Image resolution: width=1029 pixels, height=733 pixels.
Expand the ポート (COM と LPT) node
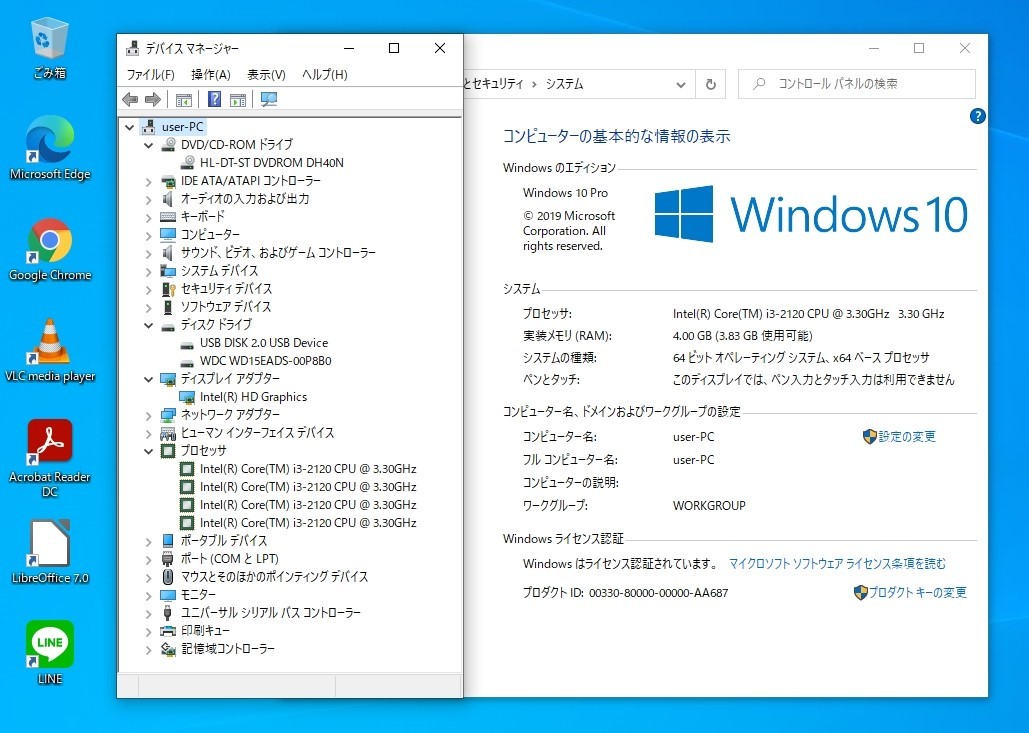point(148,560)
